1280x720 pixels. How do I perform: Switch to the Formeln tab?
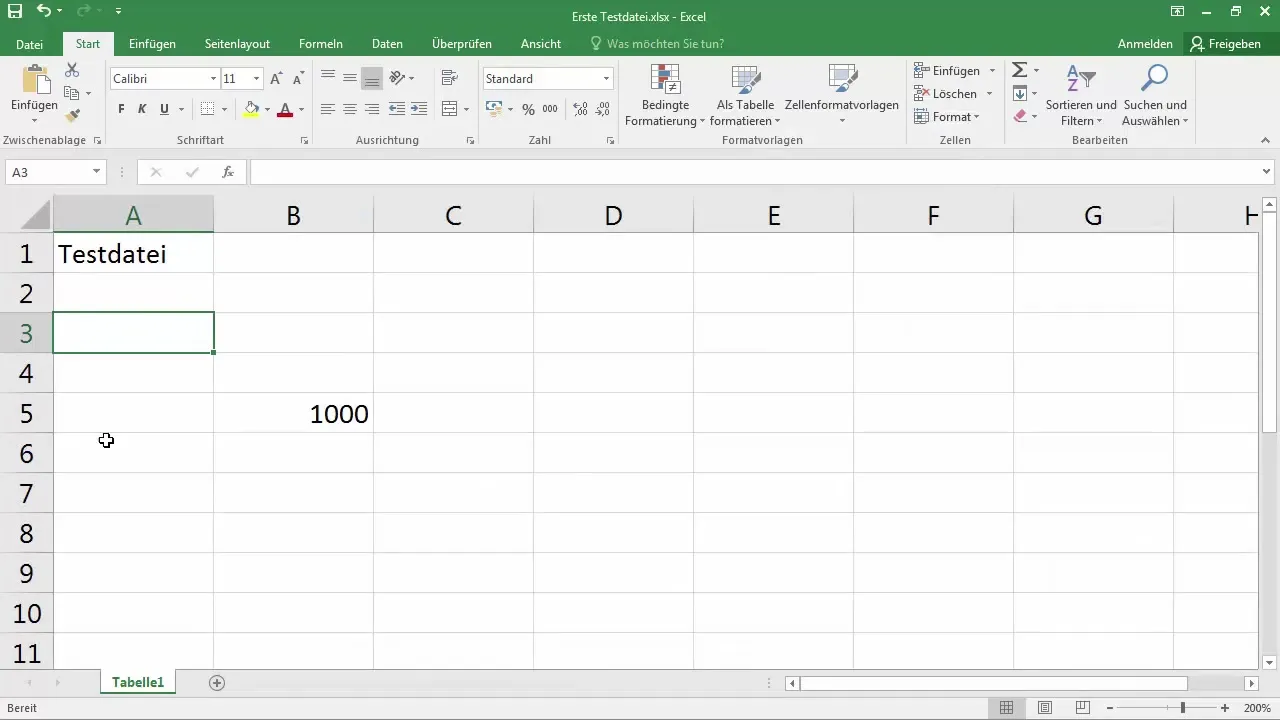pos(321,44)
